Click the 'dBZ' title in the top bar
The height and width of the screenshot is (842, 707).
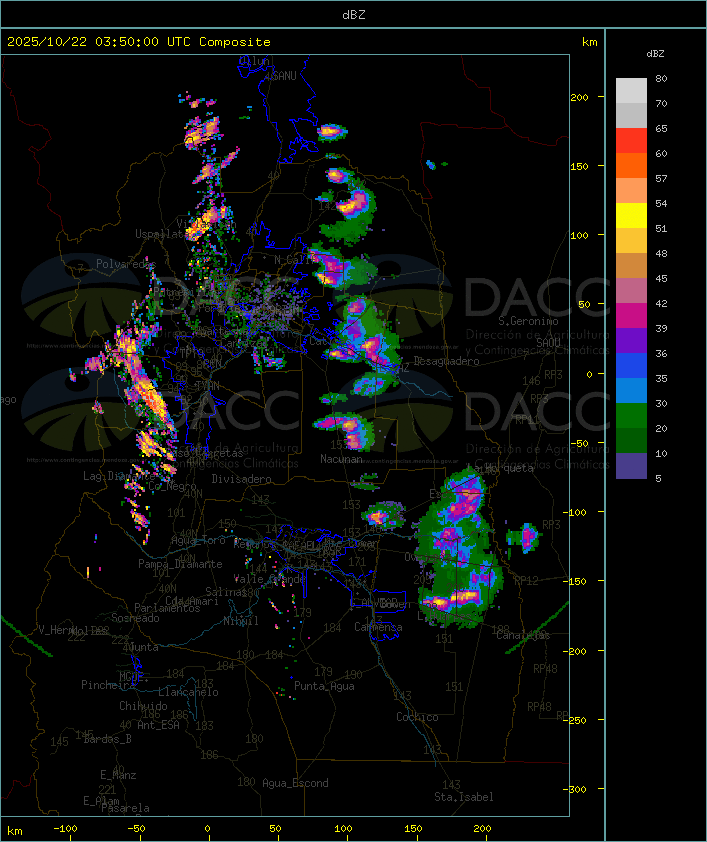(x=354, y=15)
